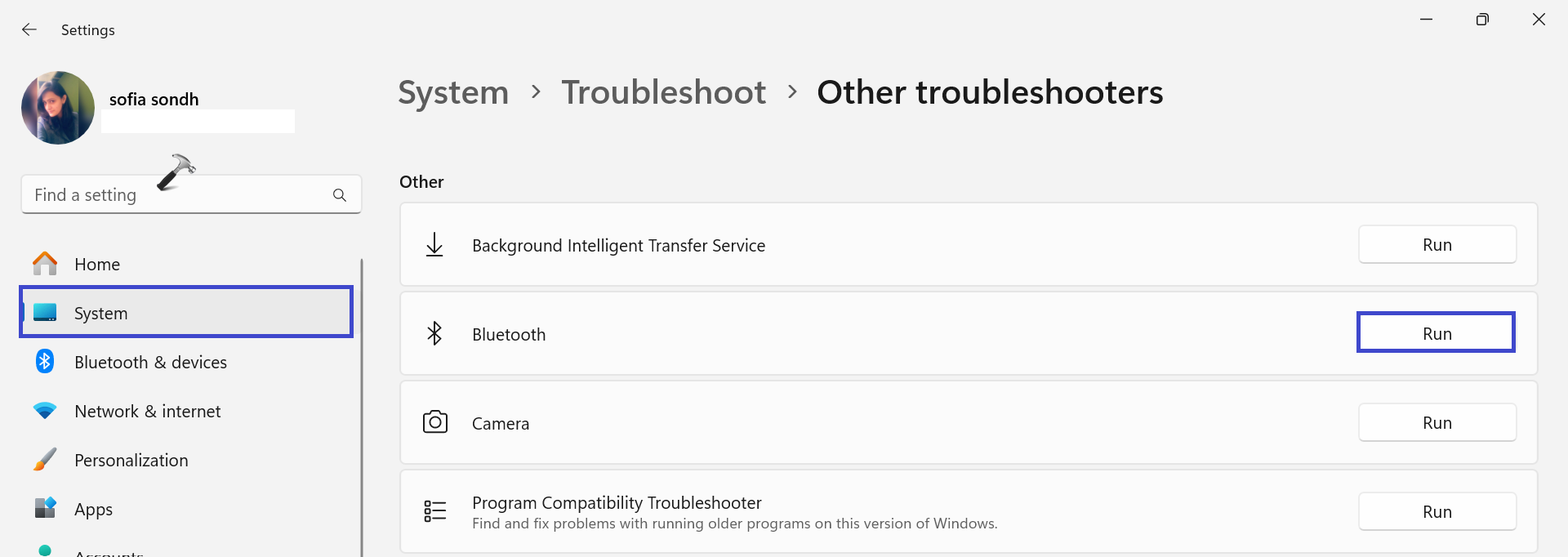Click the Bluetooth troubleshooter icon
Screen dimensions: 1568x557
point(434,333)
